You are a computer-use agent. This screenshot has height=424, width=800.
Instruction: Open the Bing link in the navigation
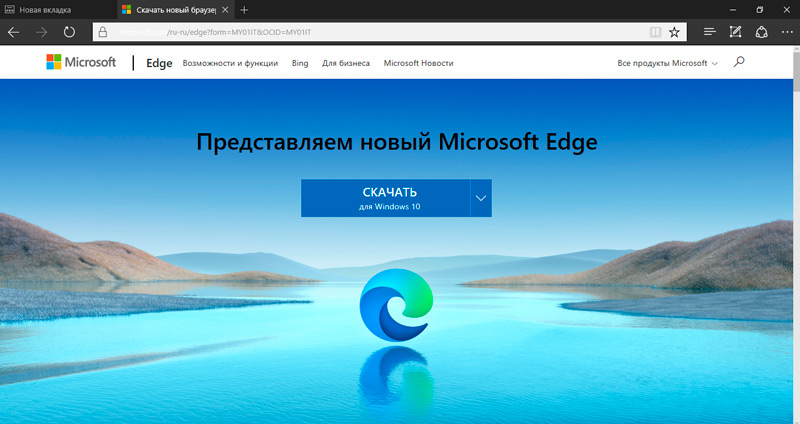(x=300, y=63)
